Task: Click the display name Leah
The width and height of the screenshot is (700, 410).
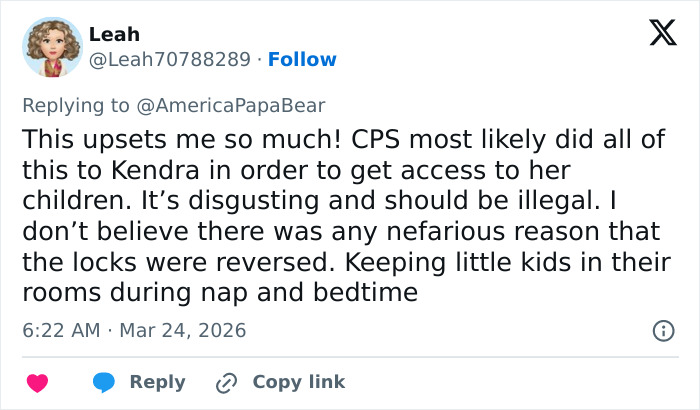Action: (114, 34)
